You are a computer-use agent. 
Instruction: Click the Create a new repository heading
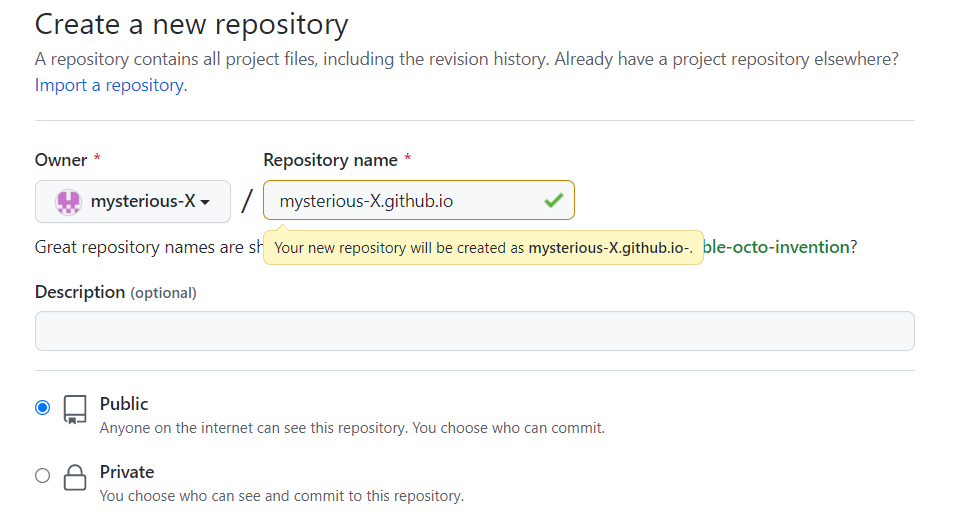tap(191, 24)
